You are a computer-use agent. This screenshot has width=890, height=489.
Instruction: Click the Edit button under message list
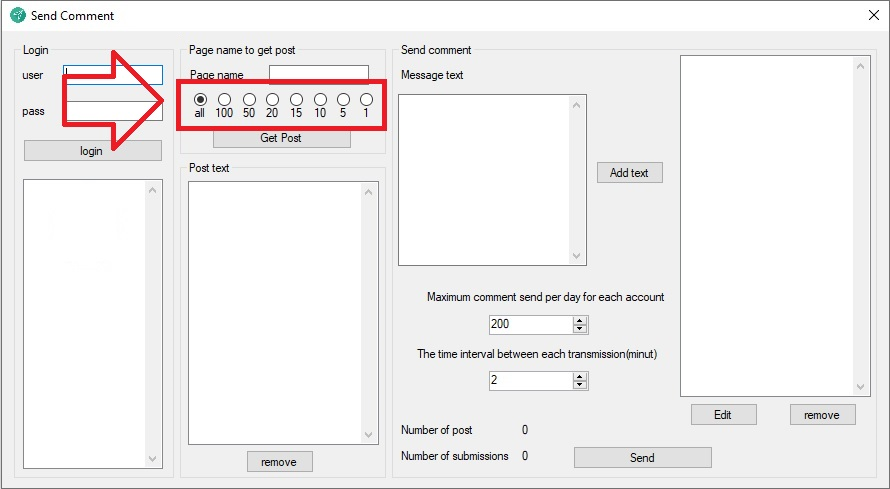(x=722, y=414)
